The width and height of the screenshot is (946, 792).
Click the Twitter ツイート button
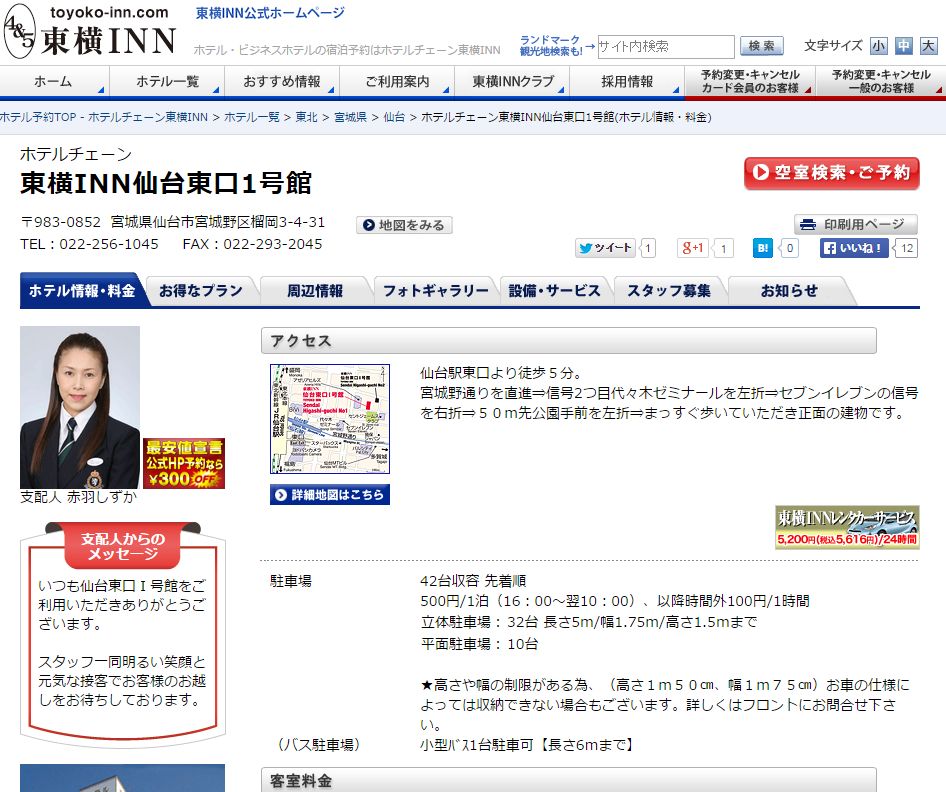tap(605, 248)
